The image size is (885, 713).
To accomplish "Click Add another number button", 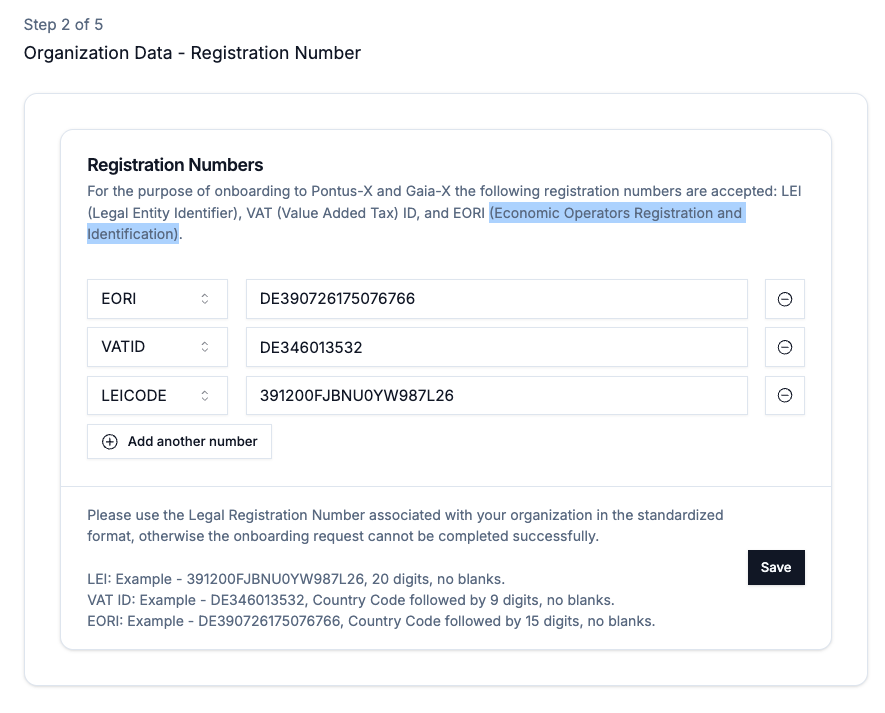I will point(180,441).
